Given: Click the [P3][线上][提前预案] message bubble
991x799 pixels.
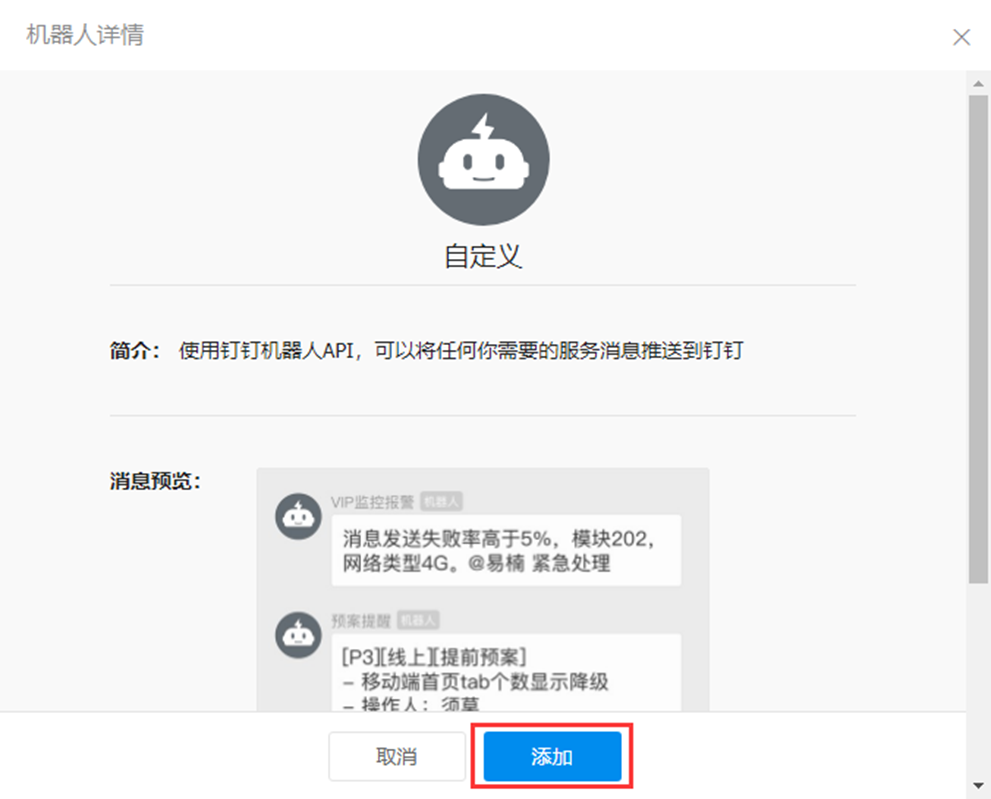Looking at the screenshot, I should point(506,673).
